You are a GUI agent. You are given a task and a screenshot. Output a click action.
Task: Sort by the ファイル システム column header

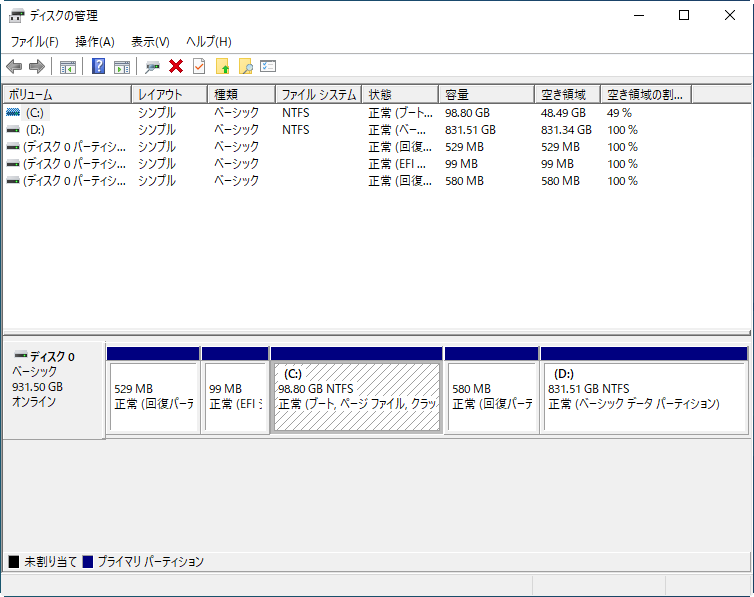(x=319, y=94)
